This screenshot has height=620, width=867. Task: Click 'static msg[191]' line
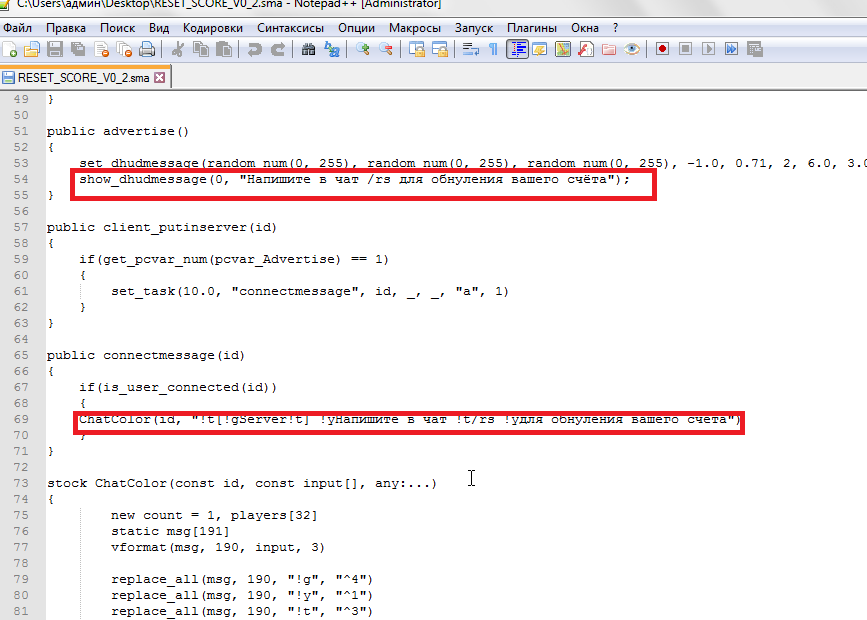[170, 532]
